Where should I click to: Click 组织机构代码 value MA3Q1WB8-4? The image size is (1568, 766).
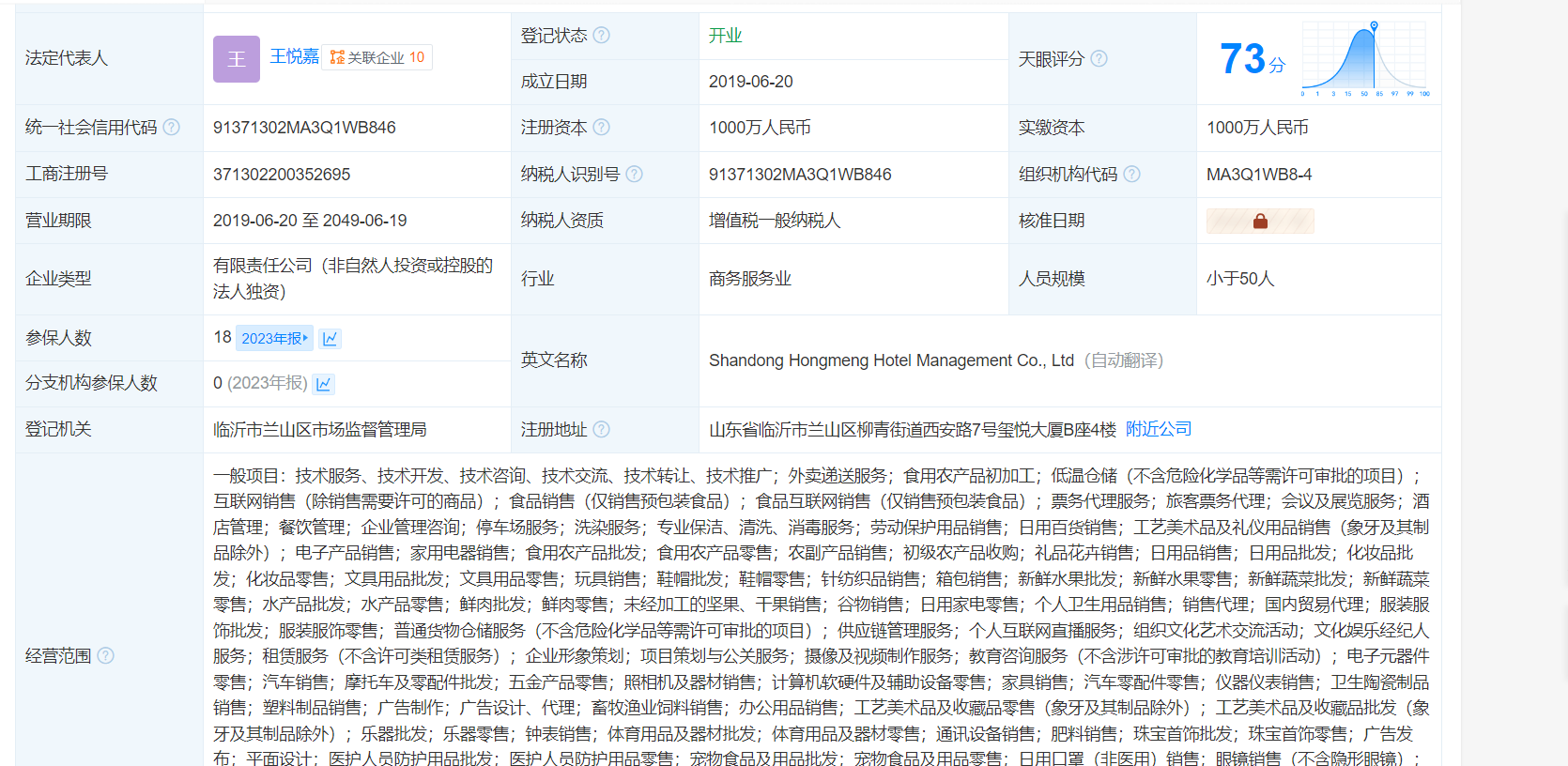click(1259, 175)
